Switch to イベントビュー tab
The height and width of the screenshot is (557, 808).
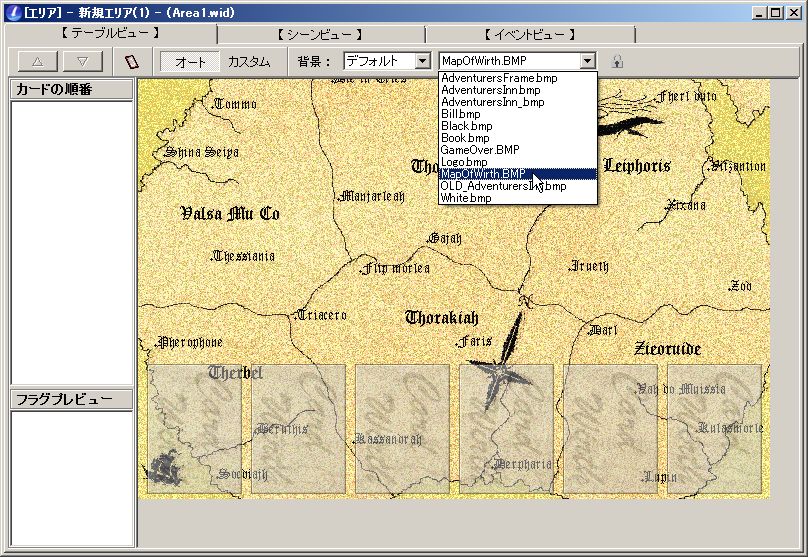click(530, 35)
